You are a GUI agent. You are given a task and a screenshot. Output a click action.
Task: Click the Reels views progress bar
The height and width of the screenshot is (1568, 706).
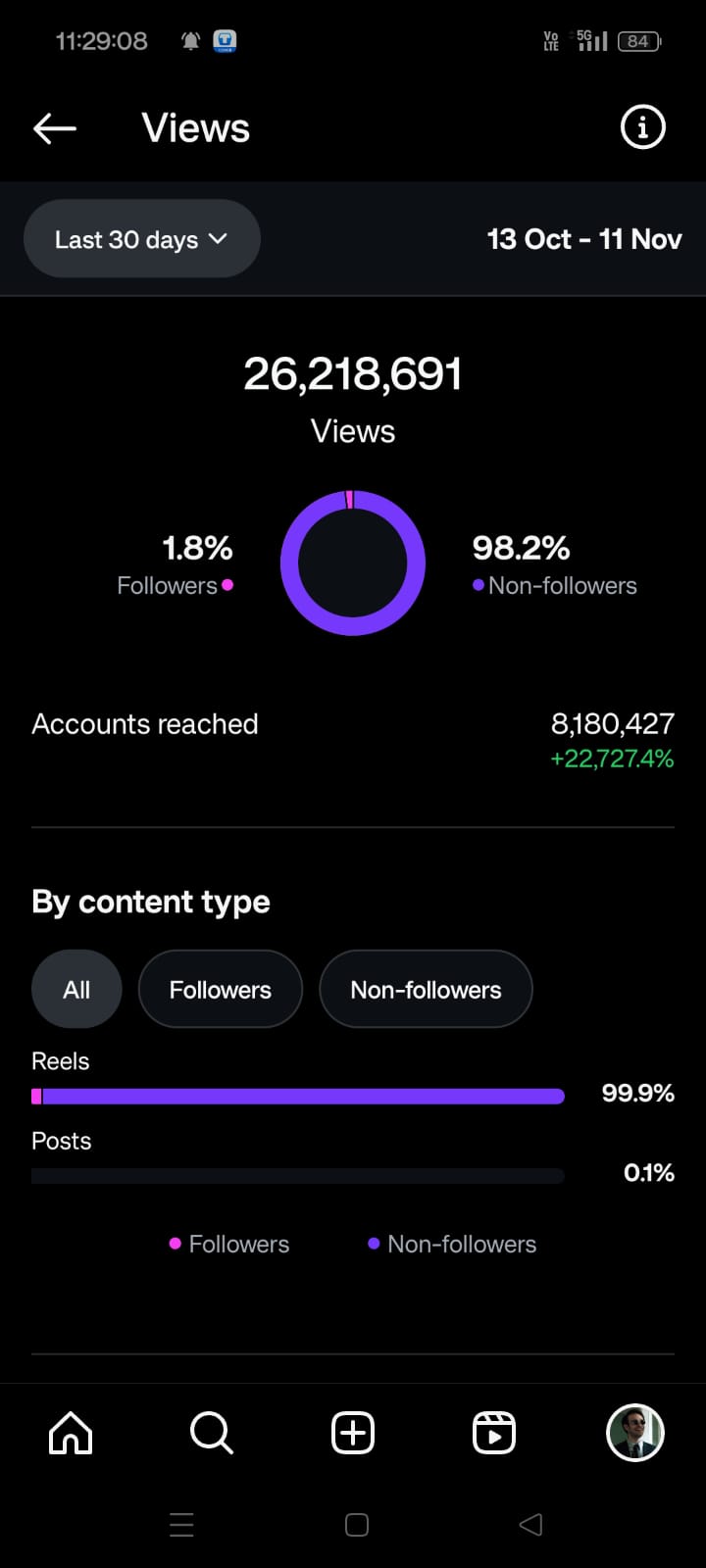pos(298,1097)
